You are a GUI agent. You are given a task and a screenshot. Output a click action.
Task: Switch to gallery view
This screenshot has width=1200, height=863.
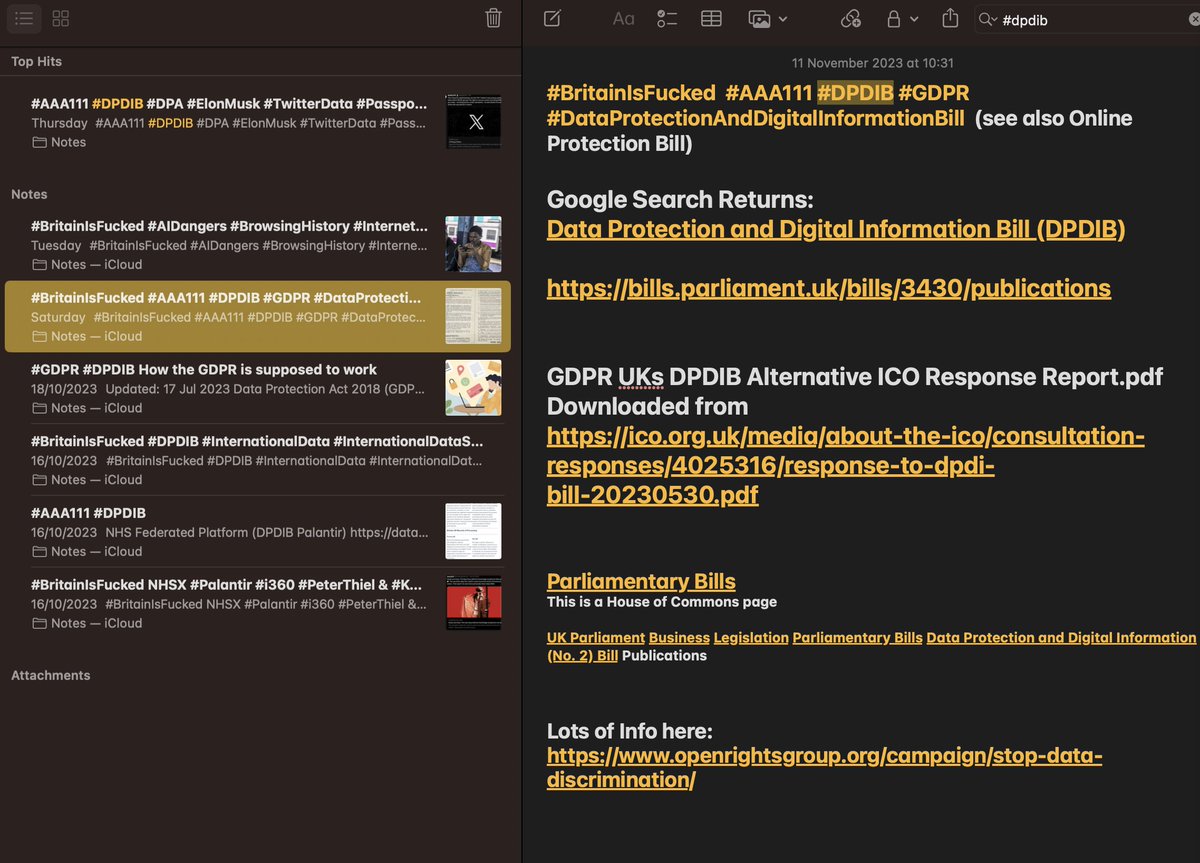tap(61, 18)
